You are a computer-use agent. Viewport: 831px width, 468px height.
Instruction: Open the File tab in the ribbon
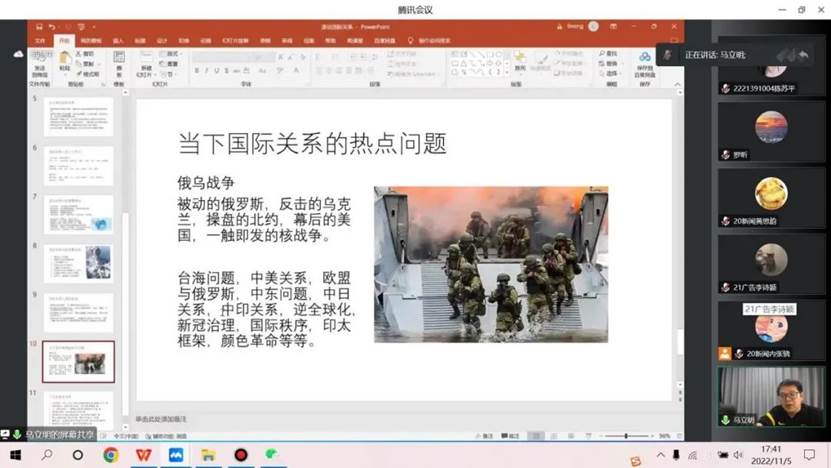coord(40,41)
